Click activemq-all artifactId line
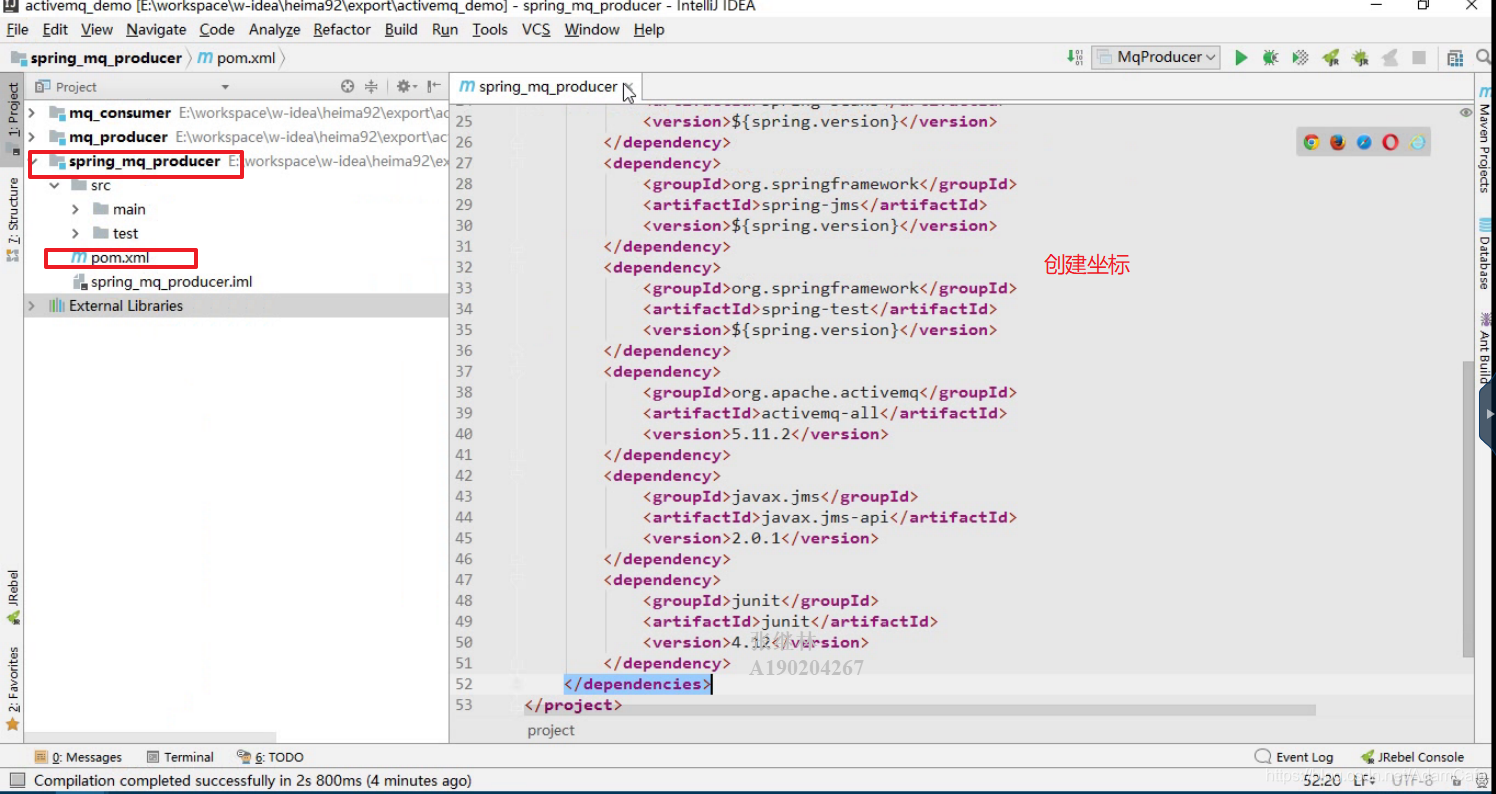The height and width of the screenshot is (794, 1496). tap(825, 413)
